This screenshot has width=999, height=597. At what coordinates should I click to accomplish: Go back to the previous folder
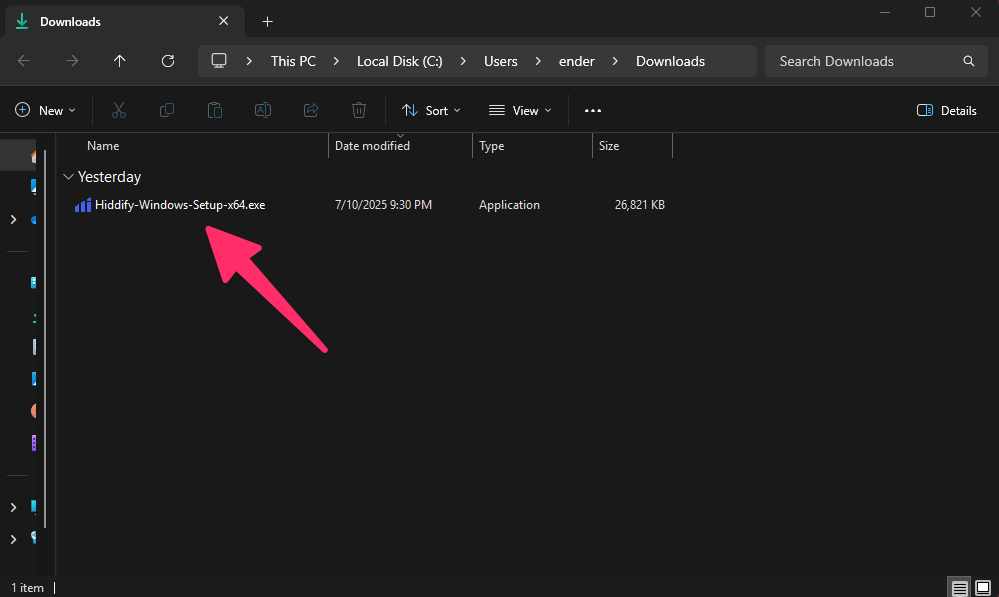click(24, 61)
